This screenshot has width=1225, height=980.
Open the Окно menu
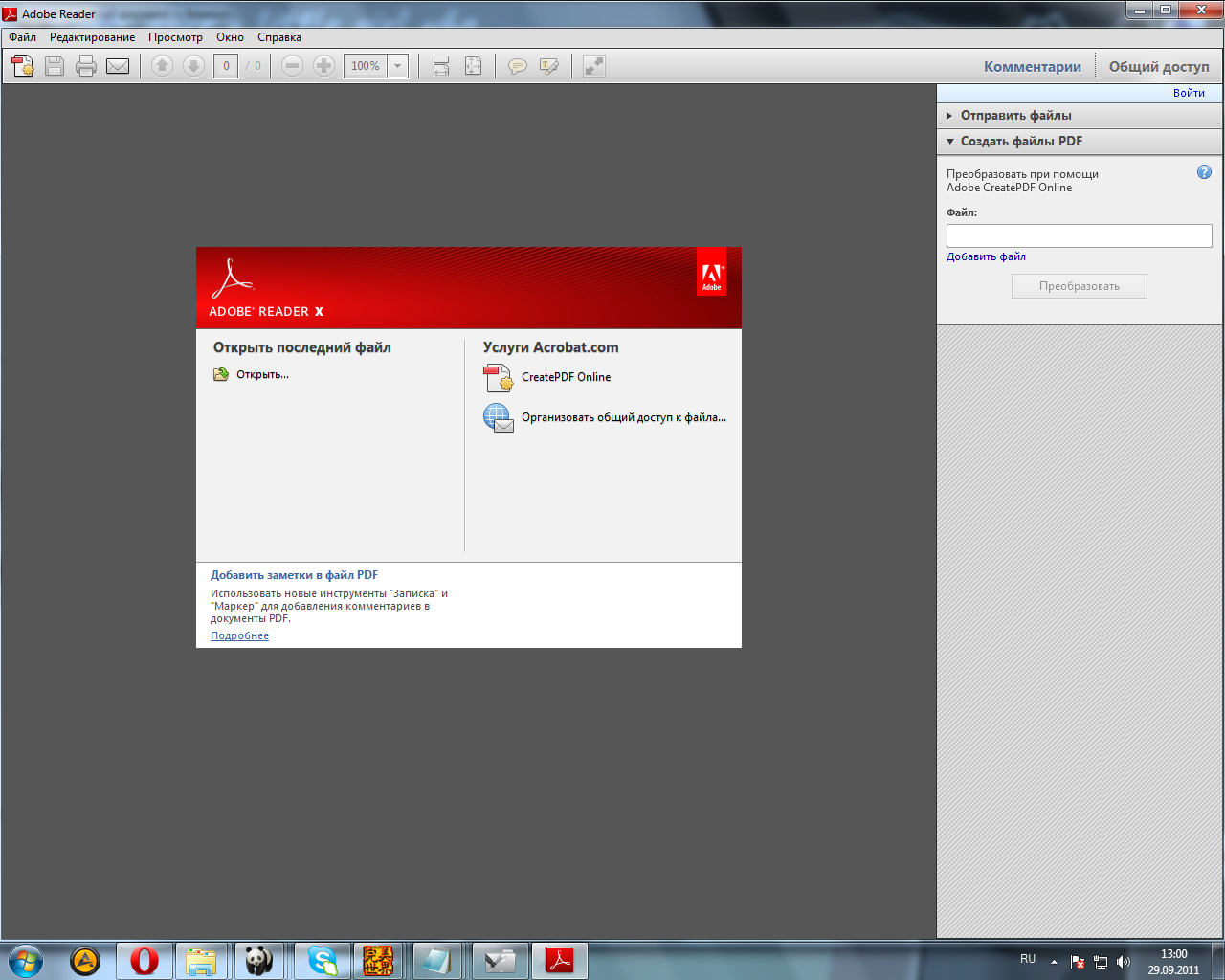pos(230,37)
